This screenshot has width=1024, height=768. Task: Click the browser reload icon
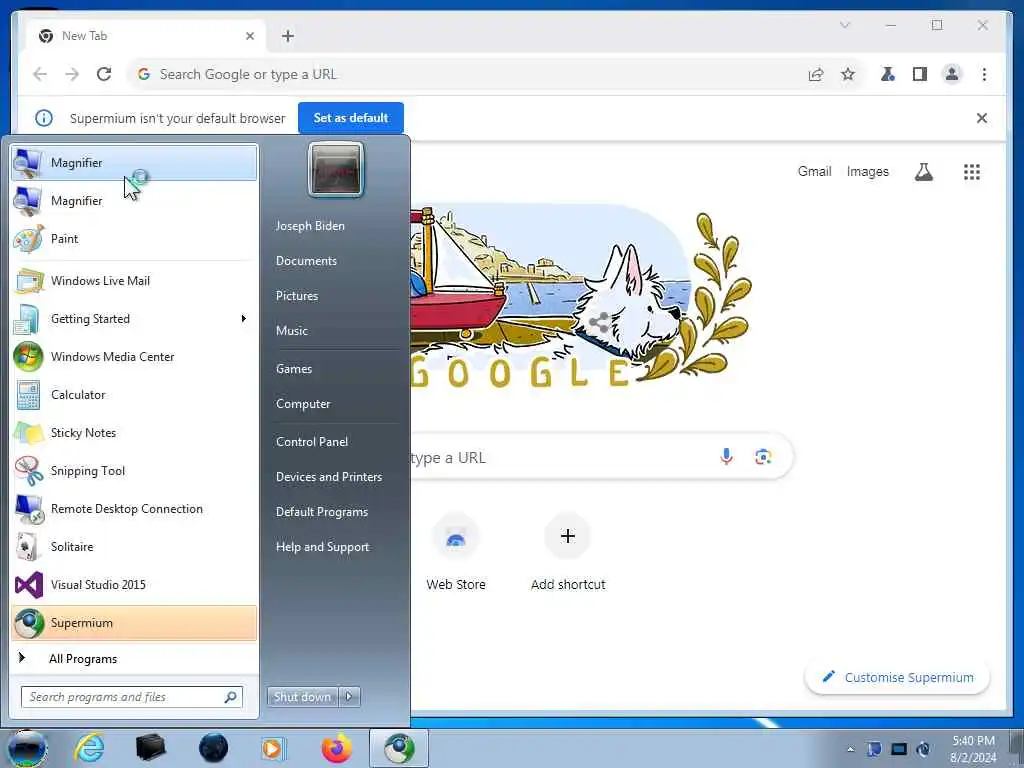(x=104, y=74)
